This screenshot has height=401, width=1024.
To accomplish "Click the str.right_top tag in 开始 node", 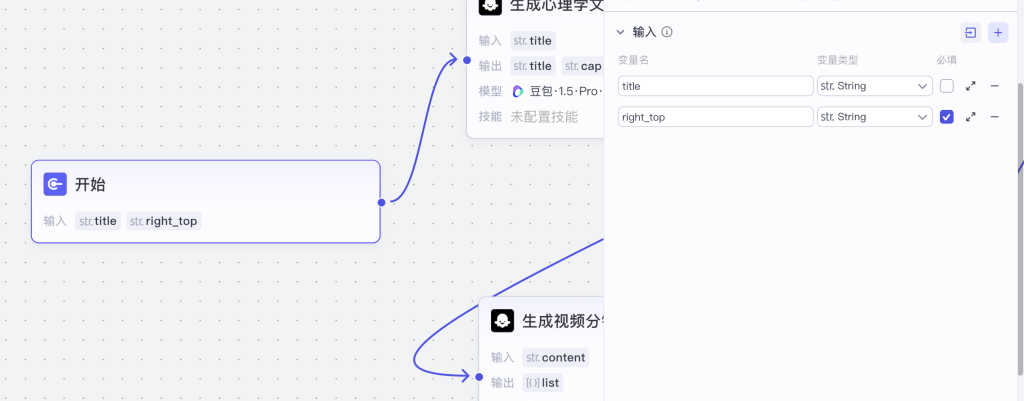I will (x=164, y=221).
